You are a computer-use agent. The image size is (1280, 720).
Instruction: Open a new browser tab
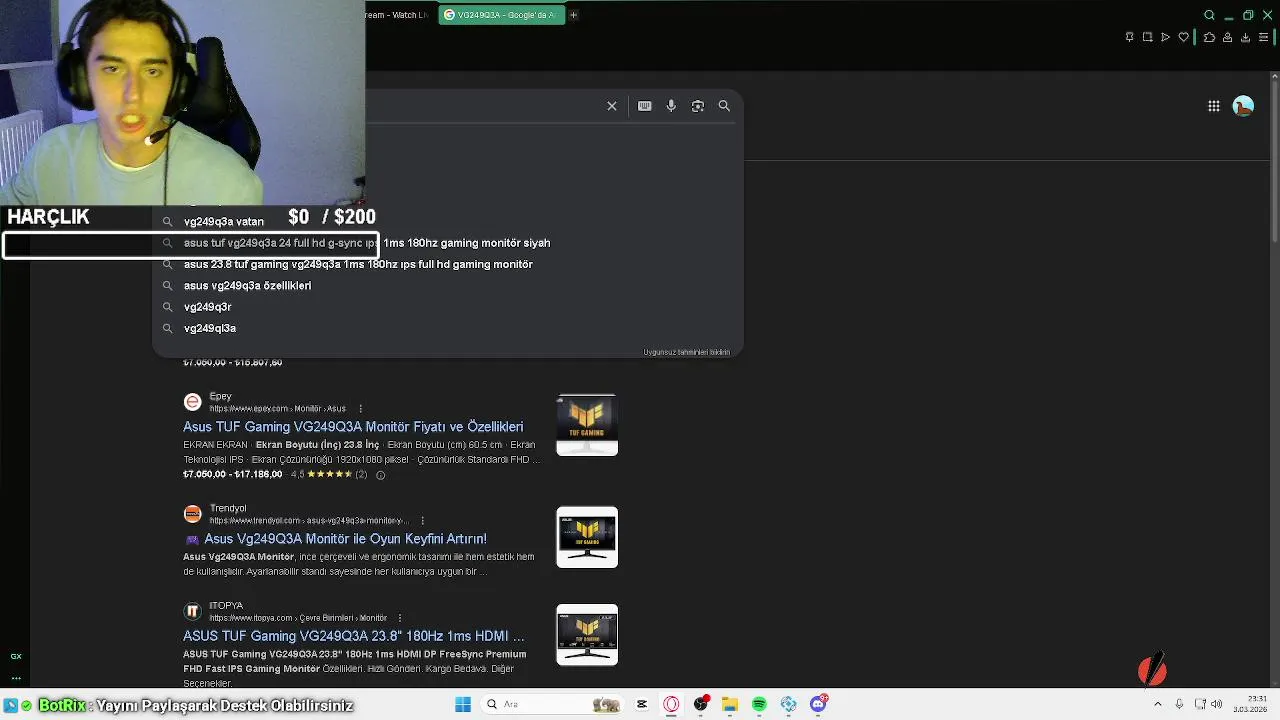573,15
